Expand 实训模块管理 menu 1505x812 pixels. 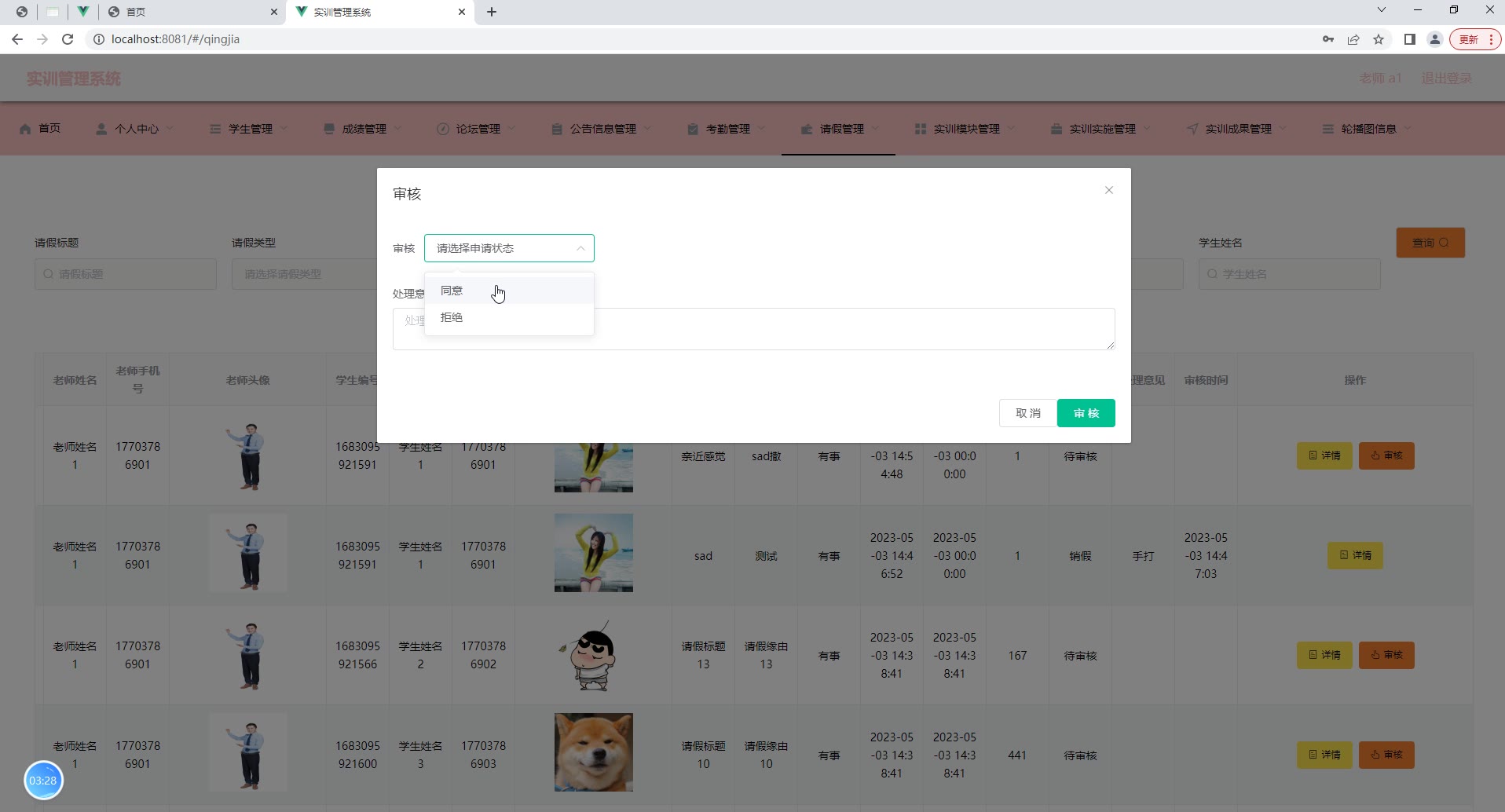coord(966,129)
